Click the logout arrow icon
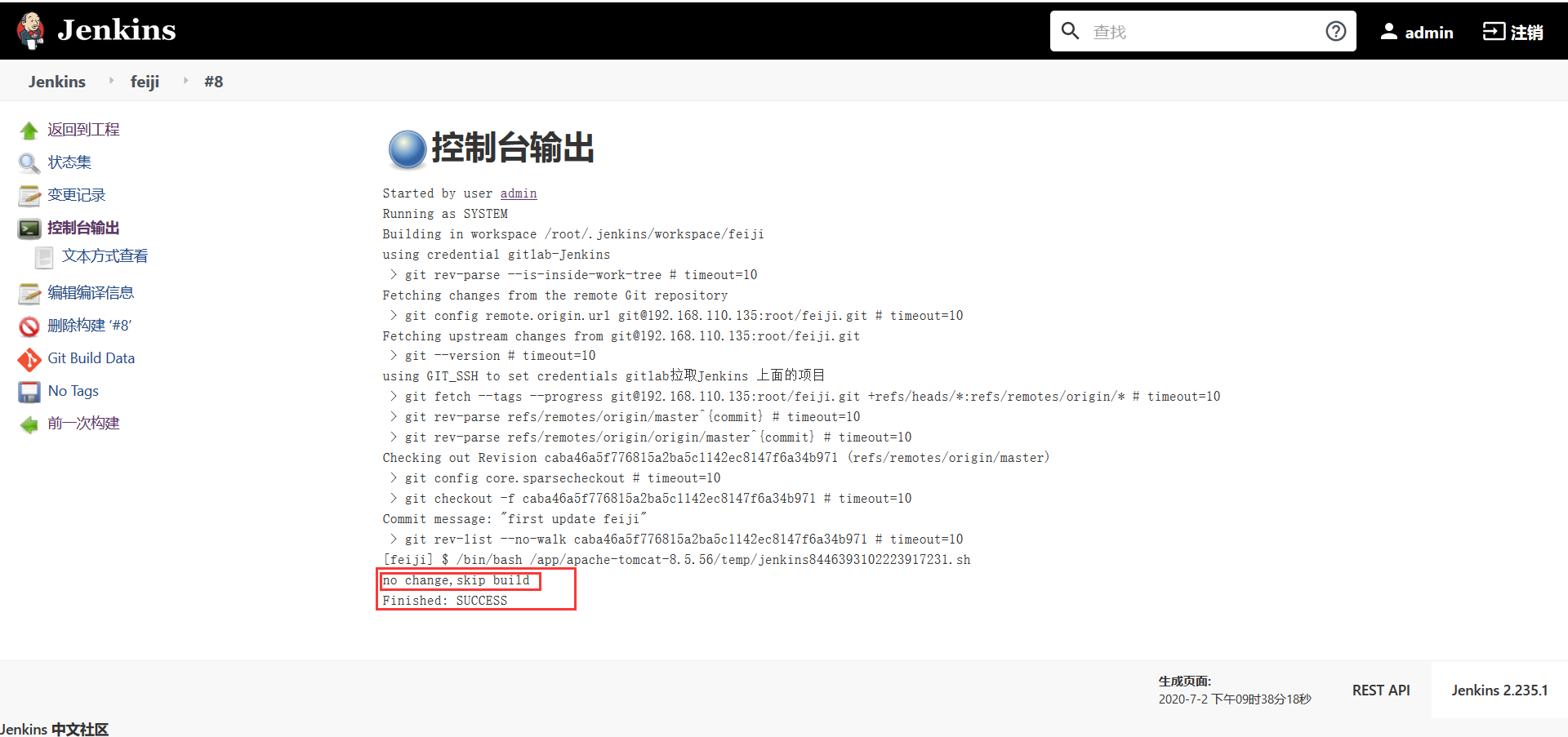The width and height of the screenshot is (1568, 737). tap(1494, 31)
